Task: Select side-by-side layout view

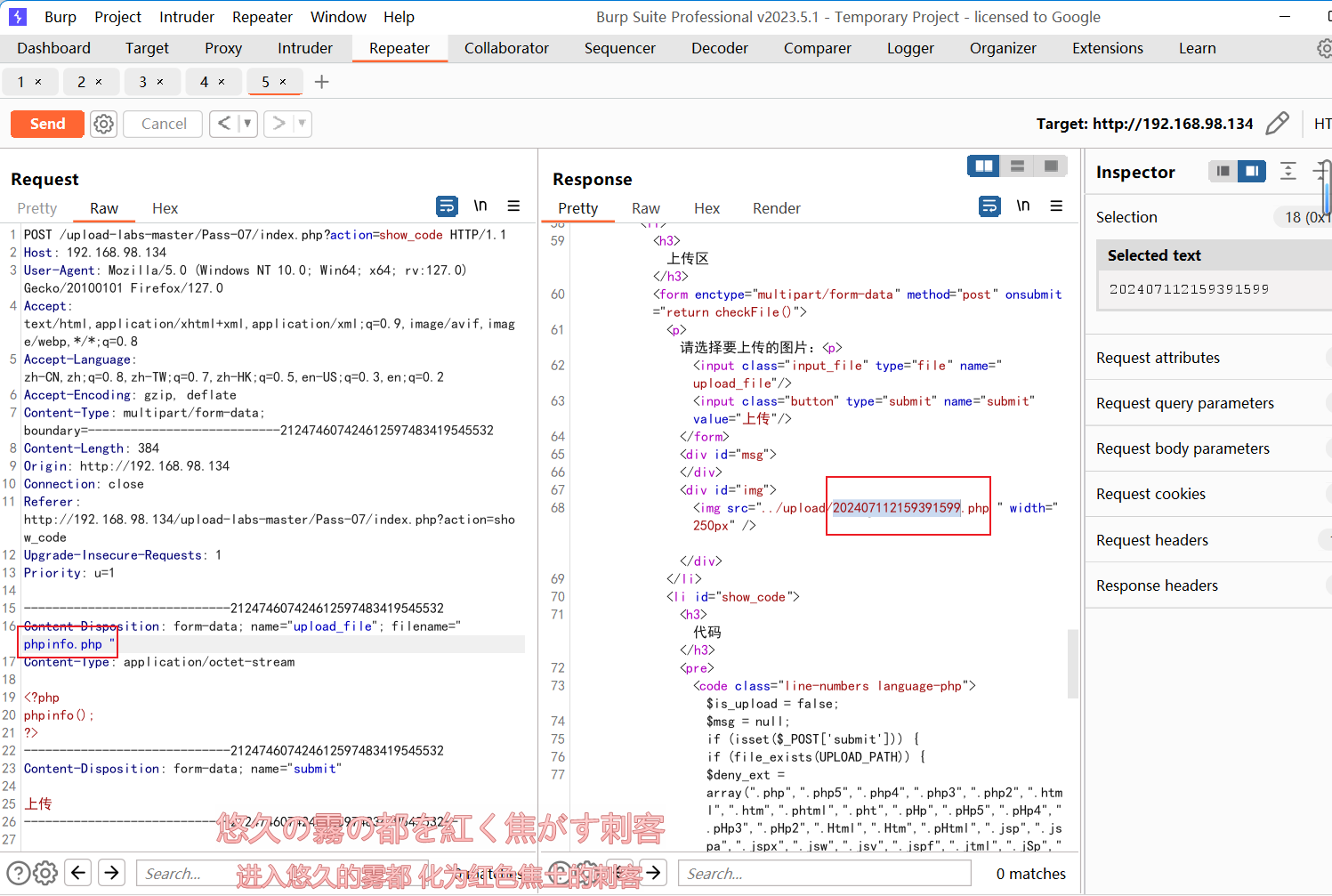Action: click(983, 166)
